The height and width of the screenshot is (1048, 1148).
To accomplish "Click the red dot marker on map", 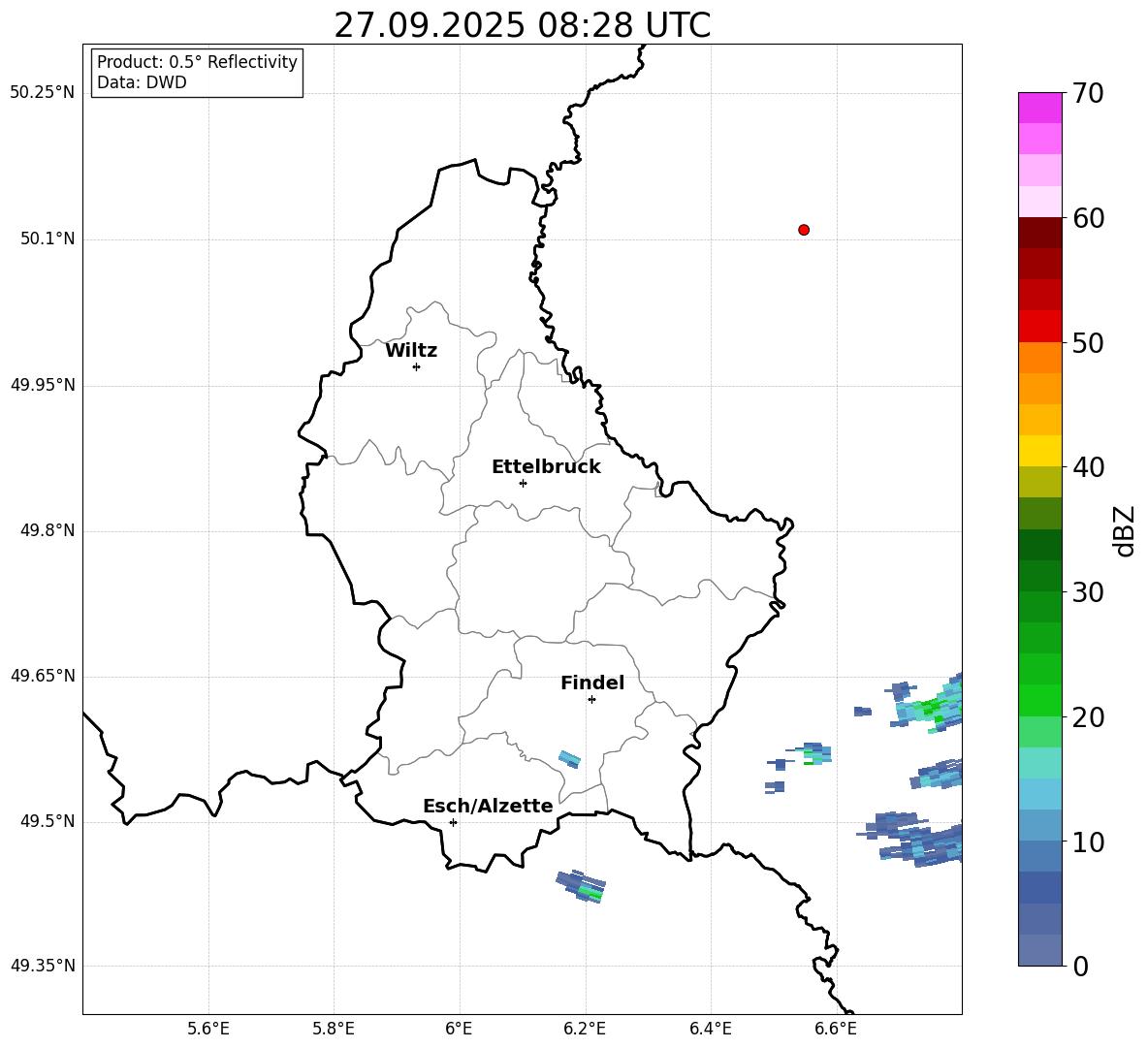I will click(803, 230).
